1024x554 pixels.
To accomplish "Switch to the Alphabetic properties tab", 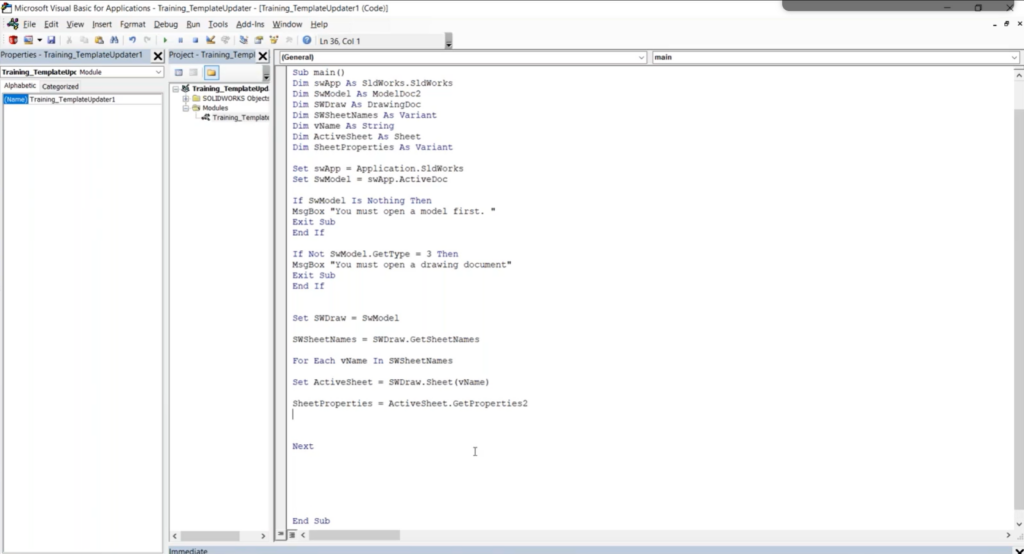I will tap(20, 86).
